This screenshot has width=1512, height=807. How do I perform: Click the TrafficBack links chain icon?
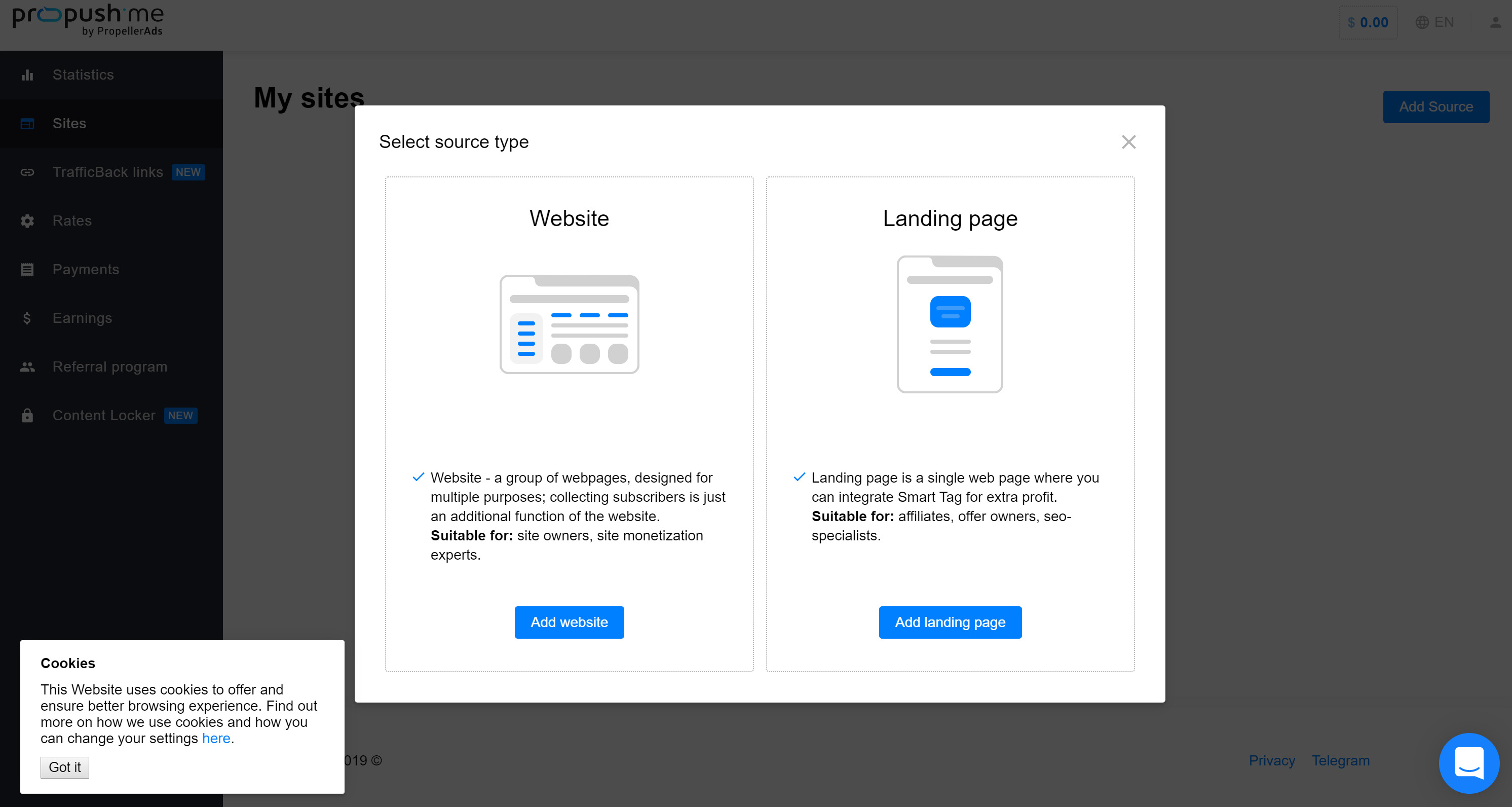27,172
